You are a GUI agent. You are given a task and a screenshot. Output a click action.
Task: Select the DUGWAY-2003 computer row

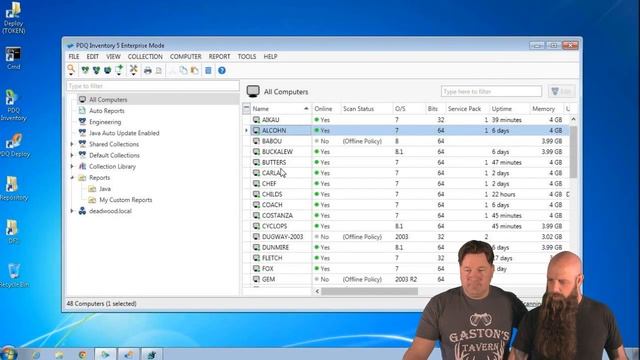pyautogui.click(x=409, y=237)
